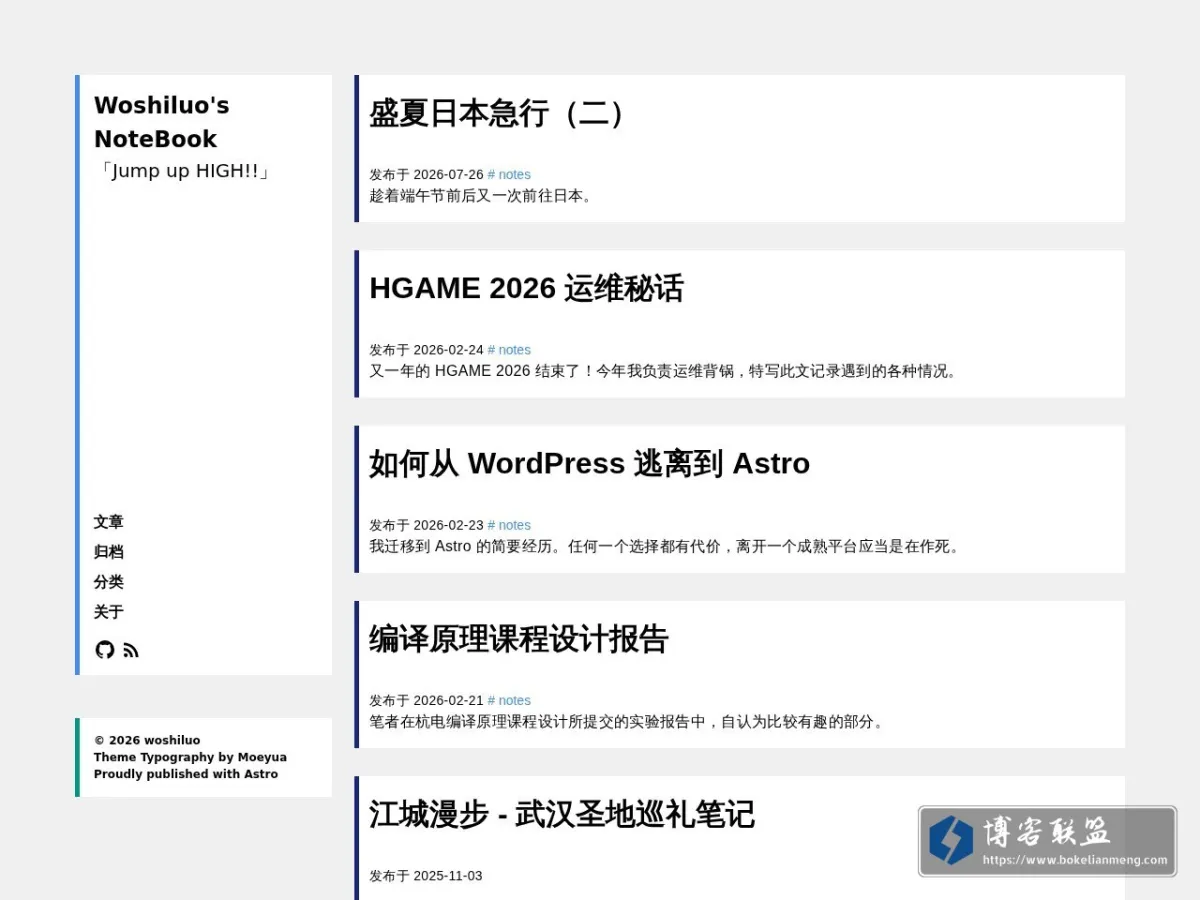Viewport: 1200px width, 900px height.
Task: Click summary 趁着端午节前后又一次前往日本。
Action: (x=482, y=196)
